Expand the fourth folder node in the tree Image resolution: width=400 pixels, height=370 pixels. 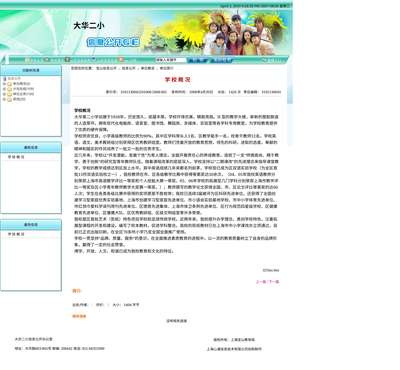(x=4, y=99)
